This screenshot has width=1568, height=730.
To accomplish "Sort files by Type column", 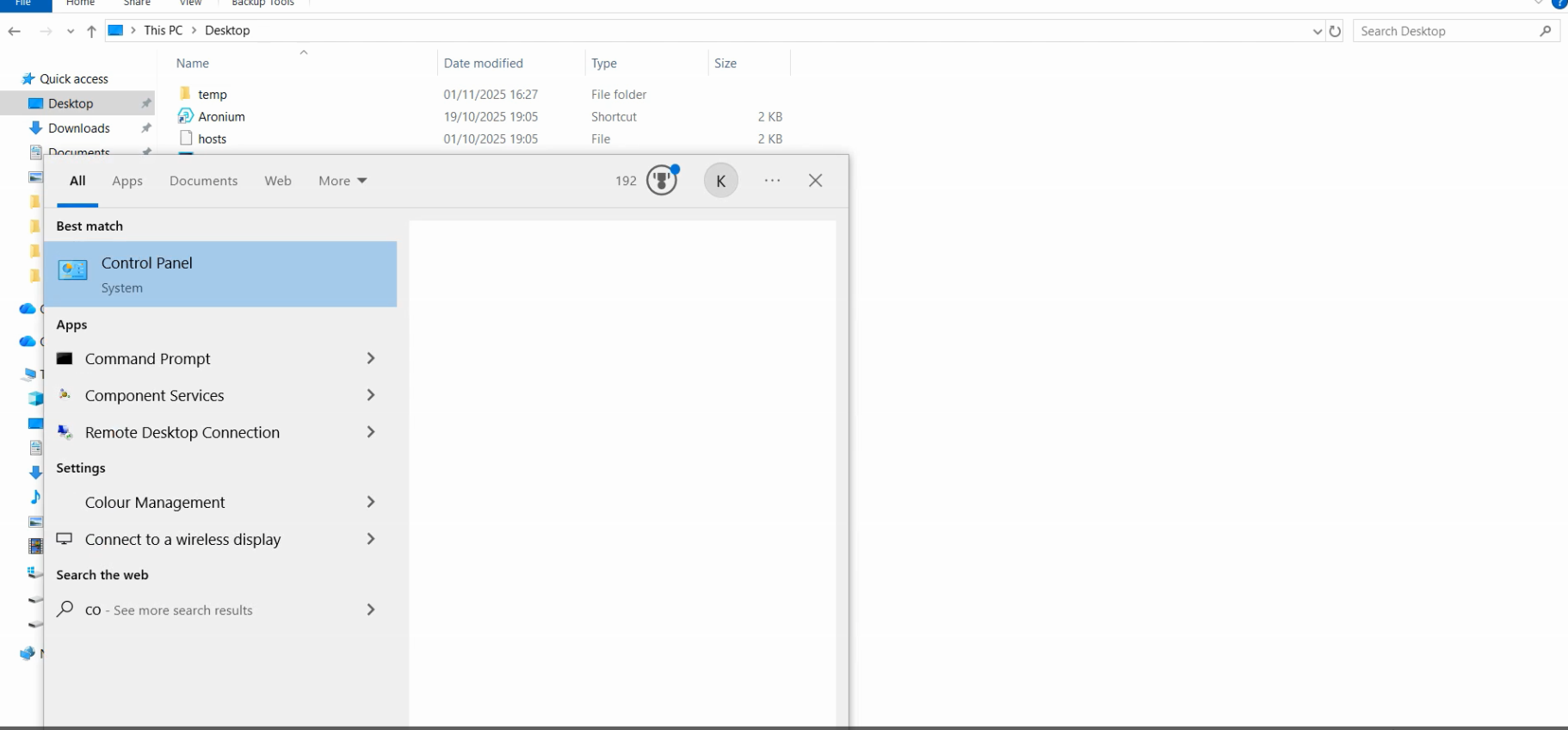I will click(604, 64).
